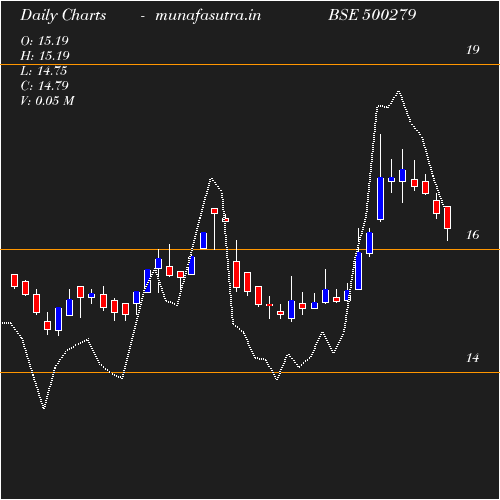This screenshot has height=500, width=500.
Task: Select the low value 'L: 14.75'
Action: (x=44, y=71)
